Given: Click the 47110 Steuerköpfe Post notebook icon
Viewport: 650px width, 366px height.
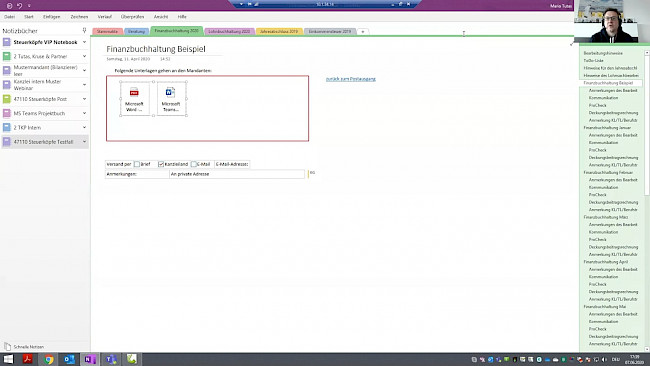Looking at the screenshot, I should coord(7,99).
